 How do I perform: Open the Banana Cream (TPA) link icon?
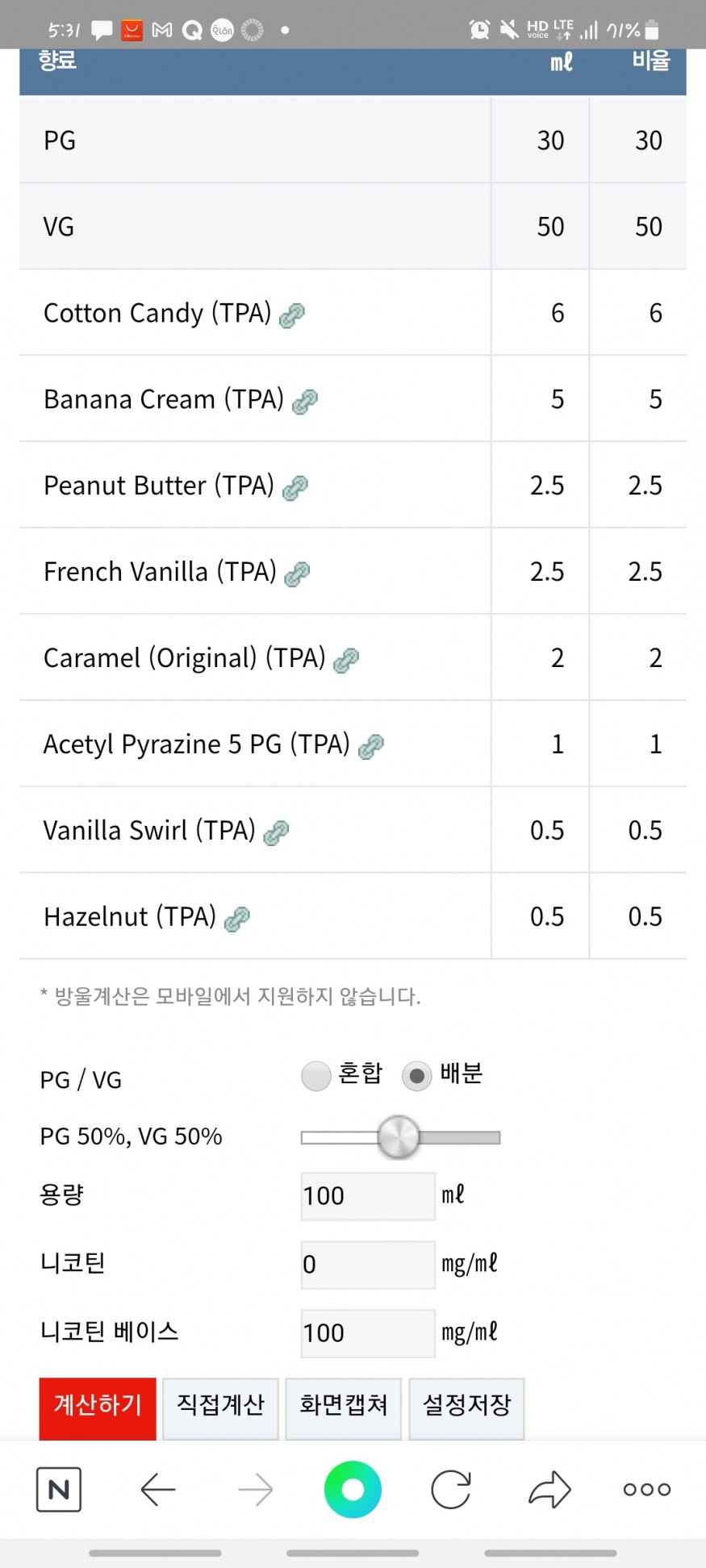pos(304,401)
